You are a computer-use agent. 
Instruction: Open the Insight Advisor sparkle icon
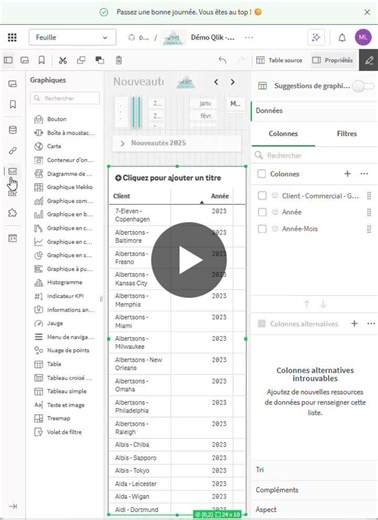(x=316, y=37)
